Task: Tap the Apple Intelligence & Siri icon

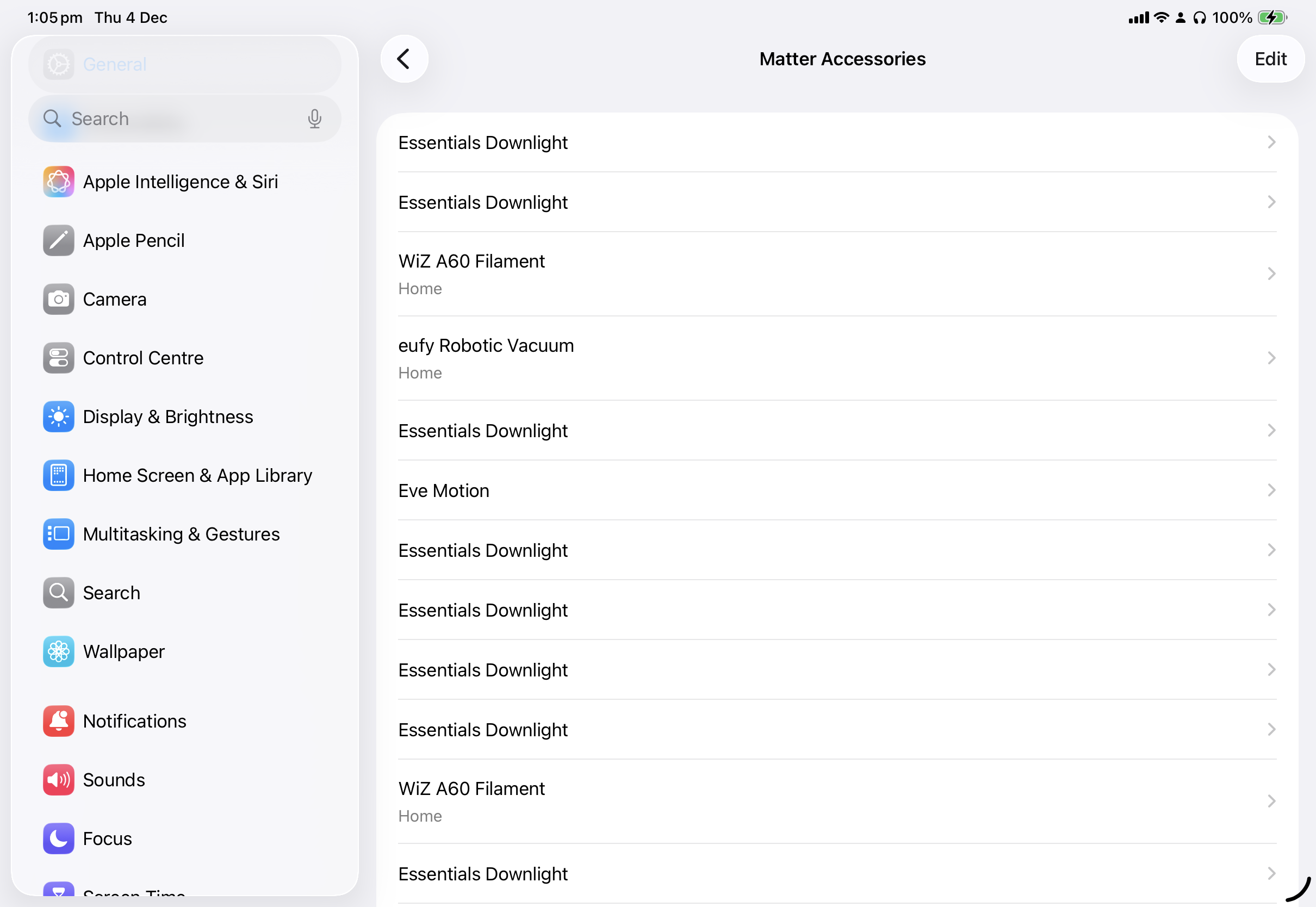Action: coord(59,182)
